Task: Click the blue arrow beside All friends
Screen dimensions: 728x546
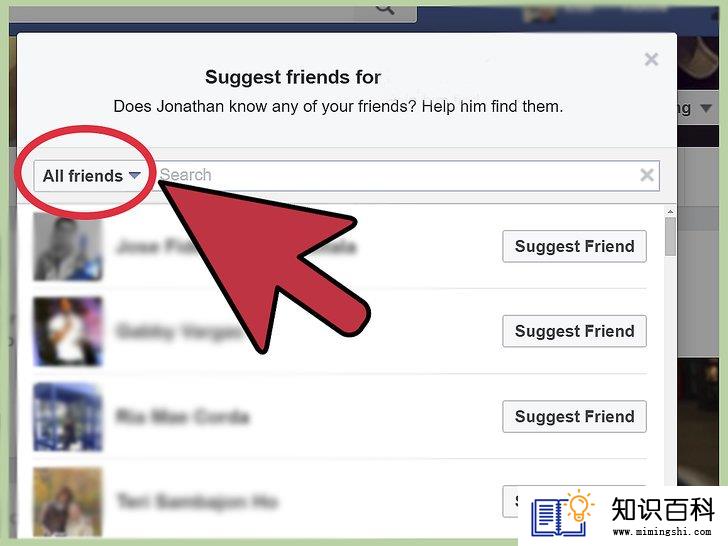Action: click(x=135, y=176)
